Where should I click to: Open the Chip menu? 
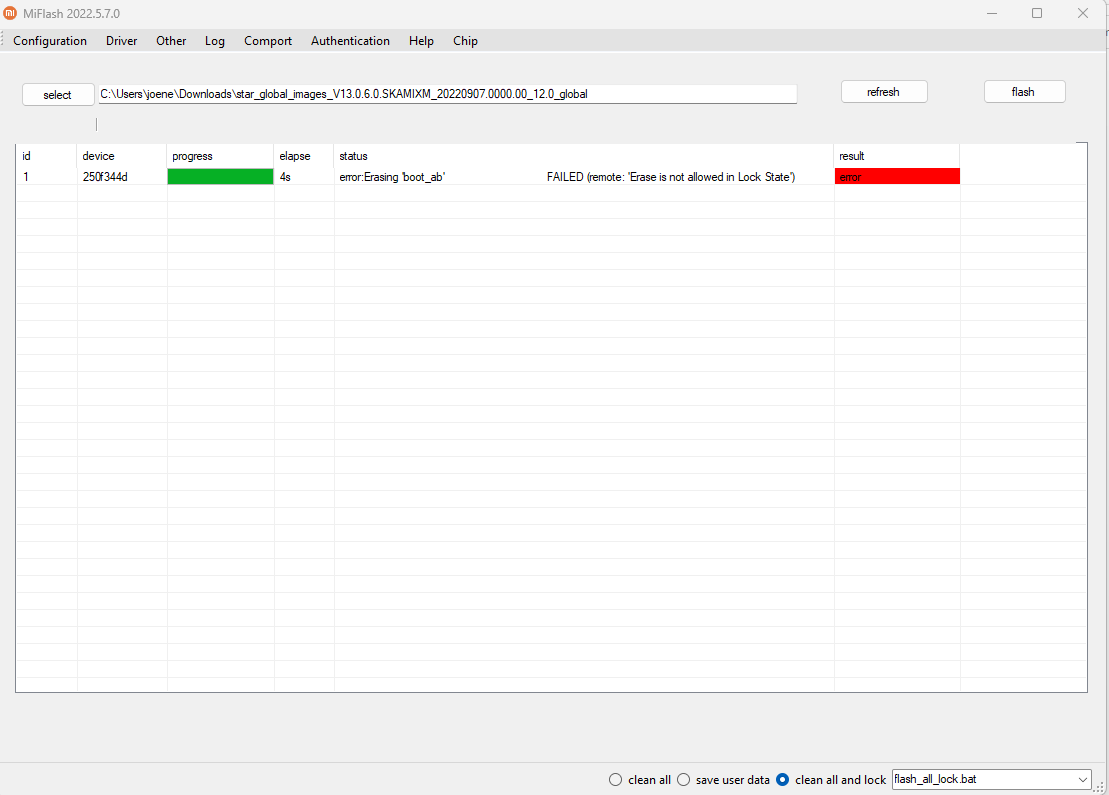click(465, 41)
